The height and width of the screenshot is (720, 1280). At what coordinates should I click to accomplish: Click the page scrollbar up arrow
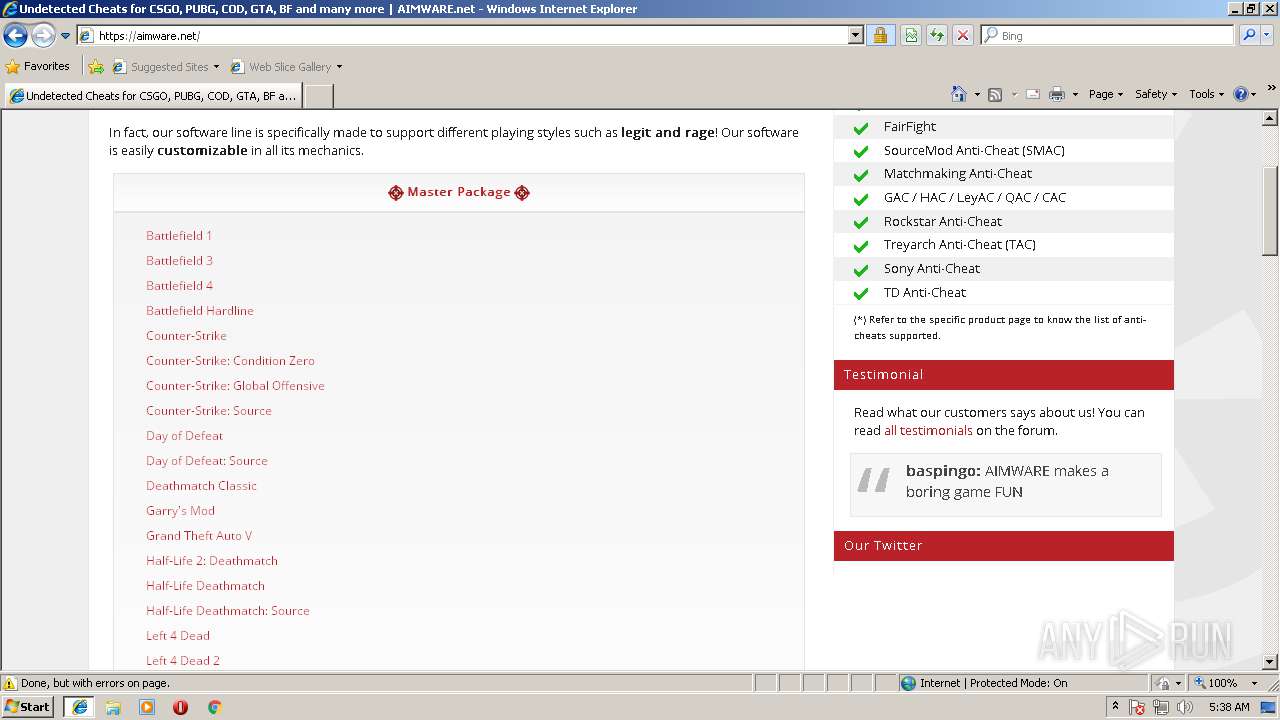tap(1270, 118)
